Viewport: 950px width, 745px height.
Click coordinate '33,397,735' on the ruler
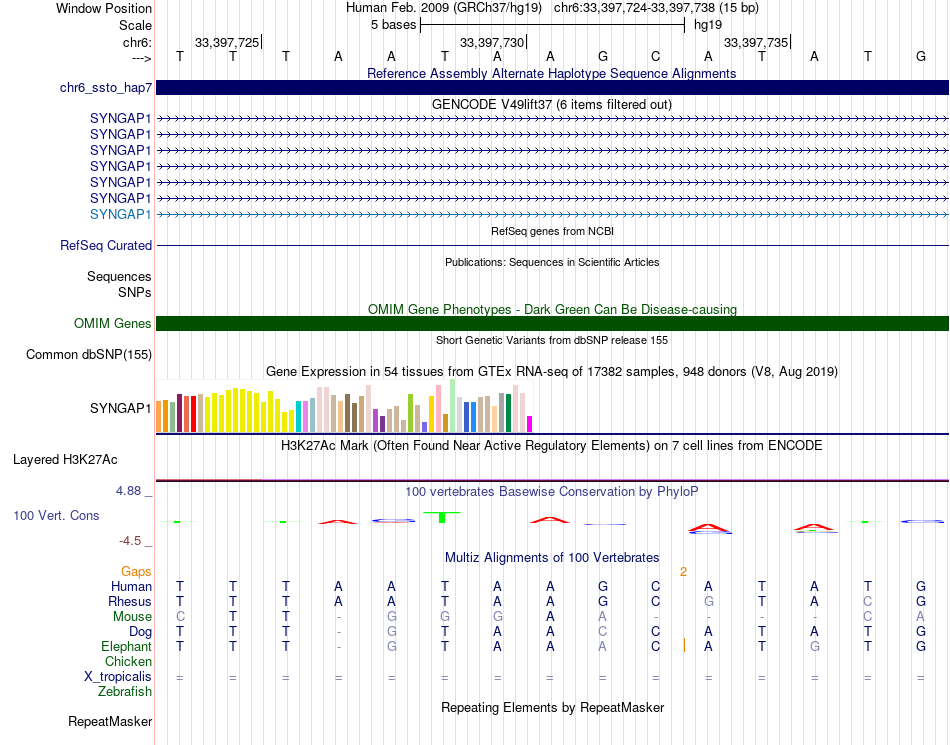coord(756,42)
